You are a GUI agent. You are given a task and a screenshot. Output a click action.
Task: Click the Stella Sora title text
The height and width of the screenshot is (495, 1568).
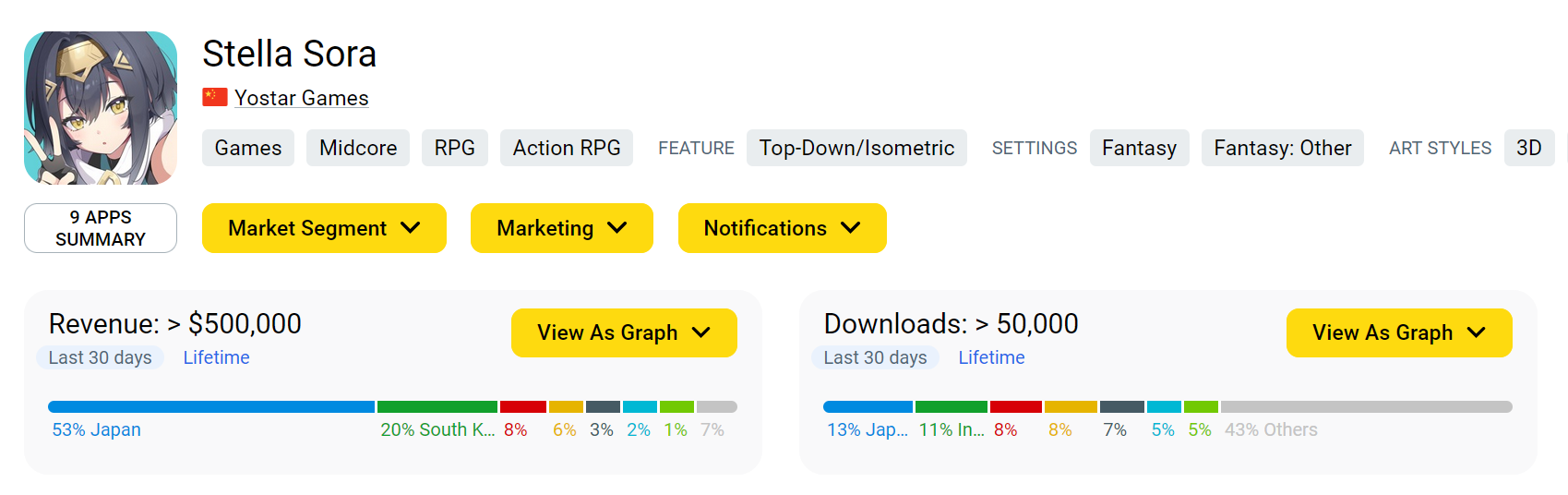pyautogui.click(x=290, y=54)
